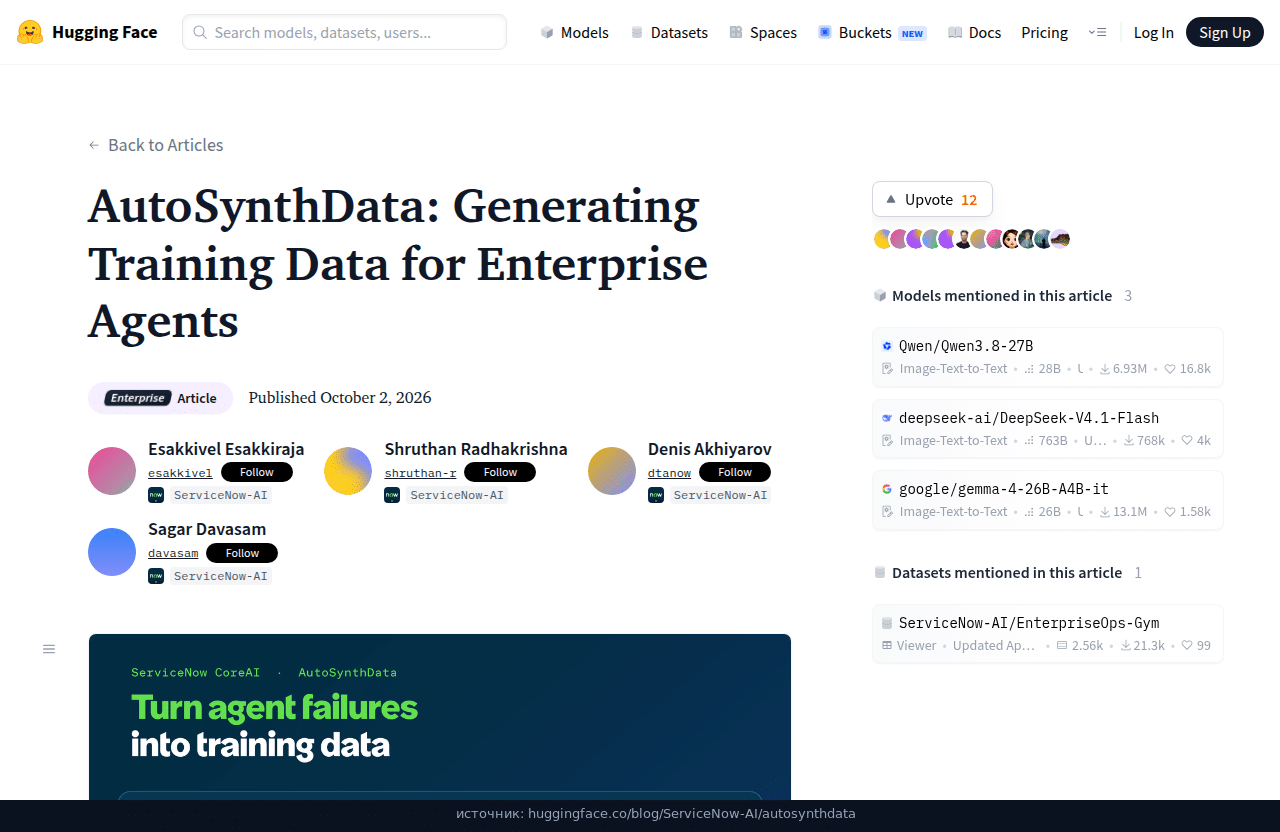Follow Shruthan Radhakrishna
The width and height of the screenshot is (1280, 832).
(500, 472)
